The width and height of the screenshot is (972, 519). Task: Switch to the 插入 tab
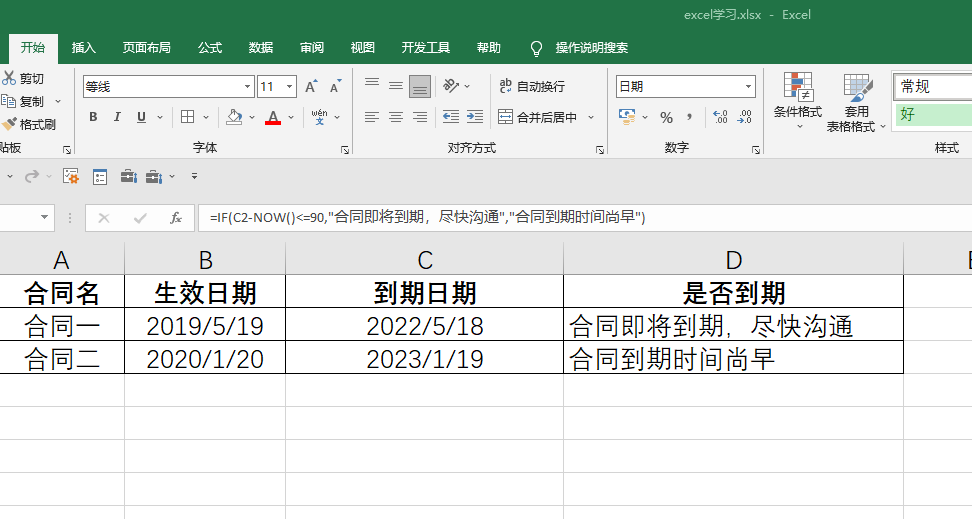click(x=84, y=48)
